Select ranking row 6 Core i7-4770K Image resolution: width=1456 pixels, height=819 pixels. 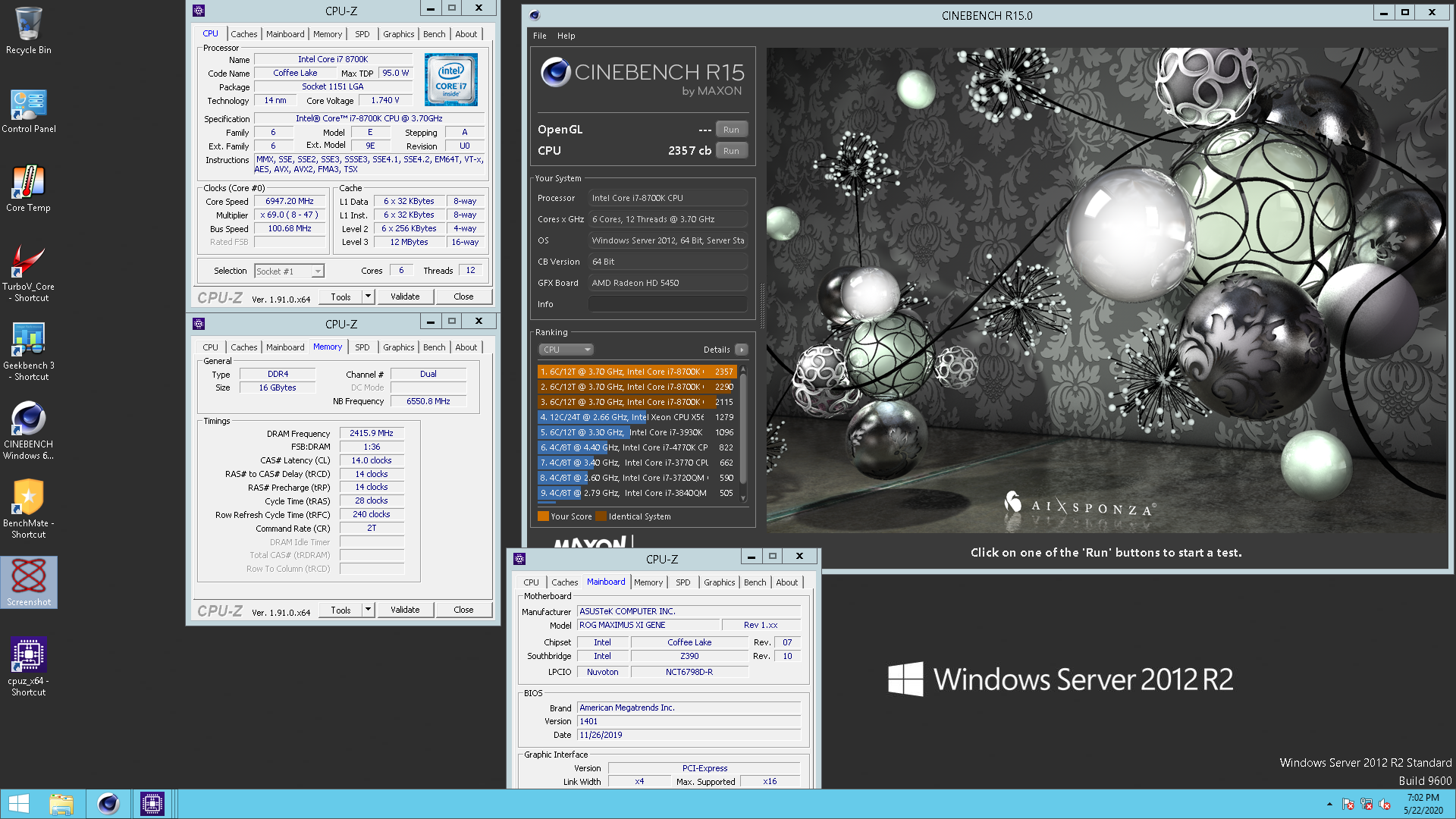[637, 447]
